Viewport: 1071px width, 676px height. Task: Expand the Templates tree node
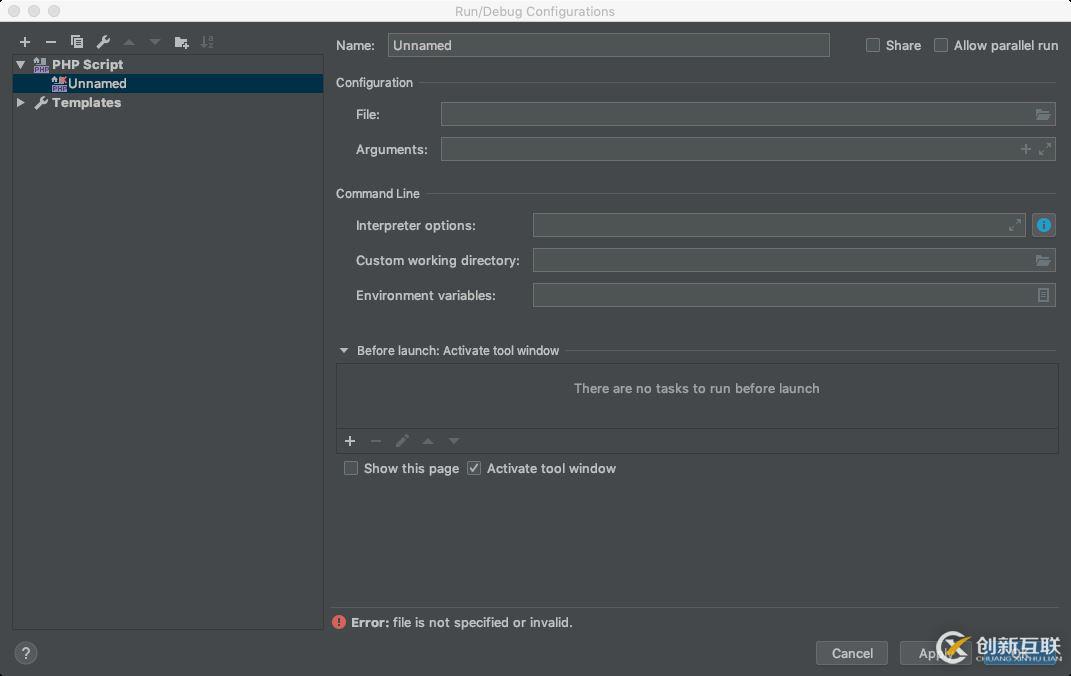point(21,103)
